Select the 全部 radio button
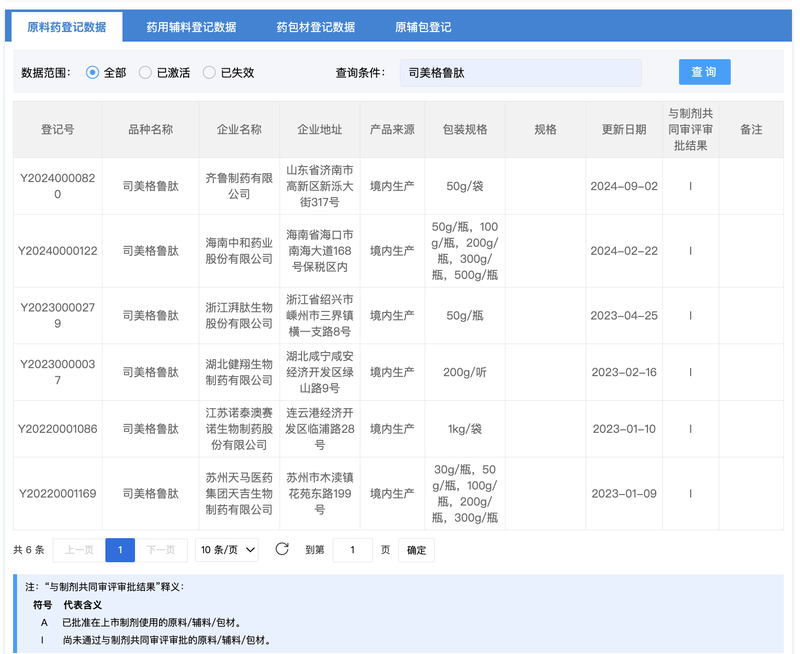The width and height of the screenshot is (800, 654). 93,73
